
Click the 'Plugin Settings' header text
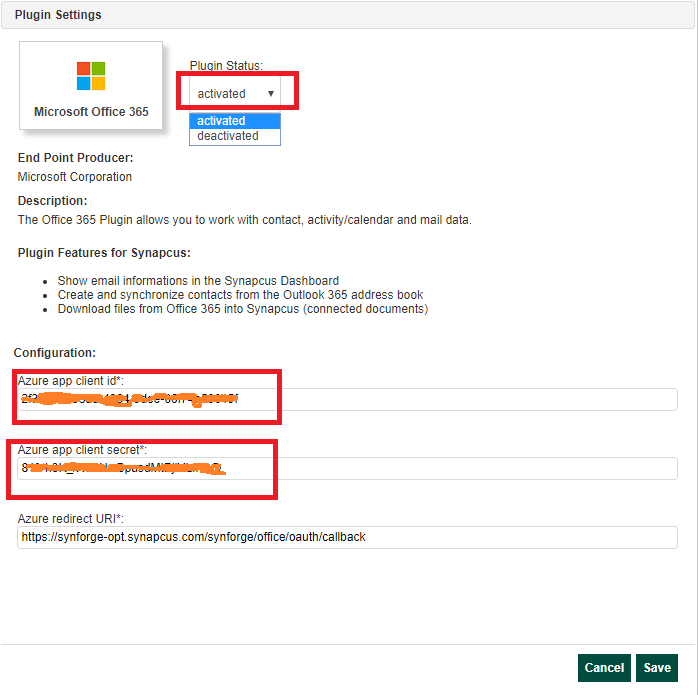(58, 15)
